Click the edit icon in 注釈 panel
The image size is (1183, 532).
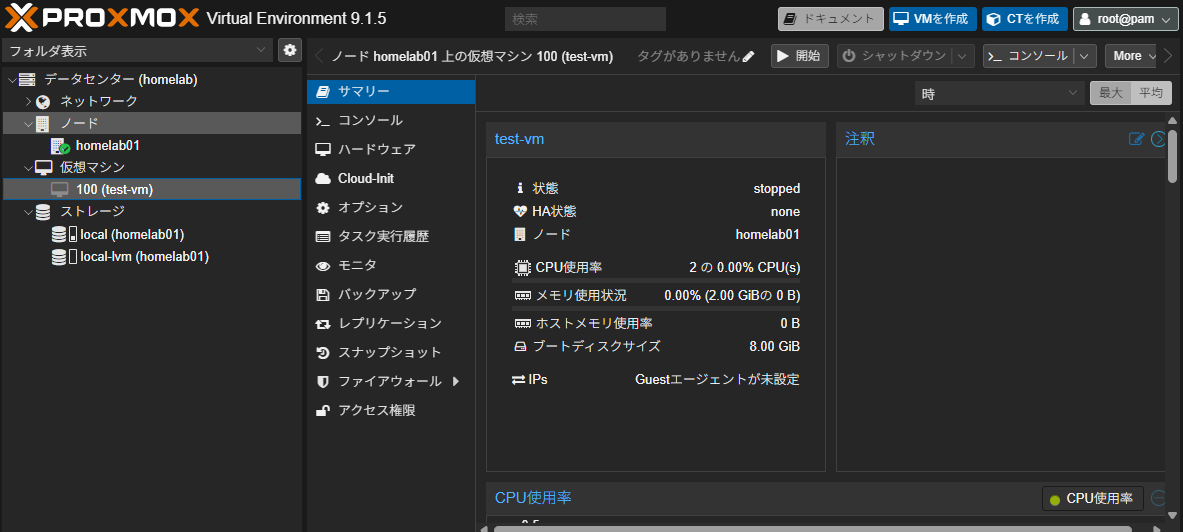coord(1136,139)
